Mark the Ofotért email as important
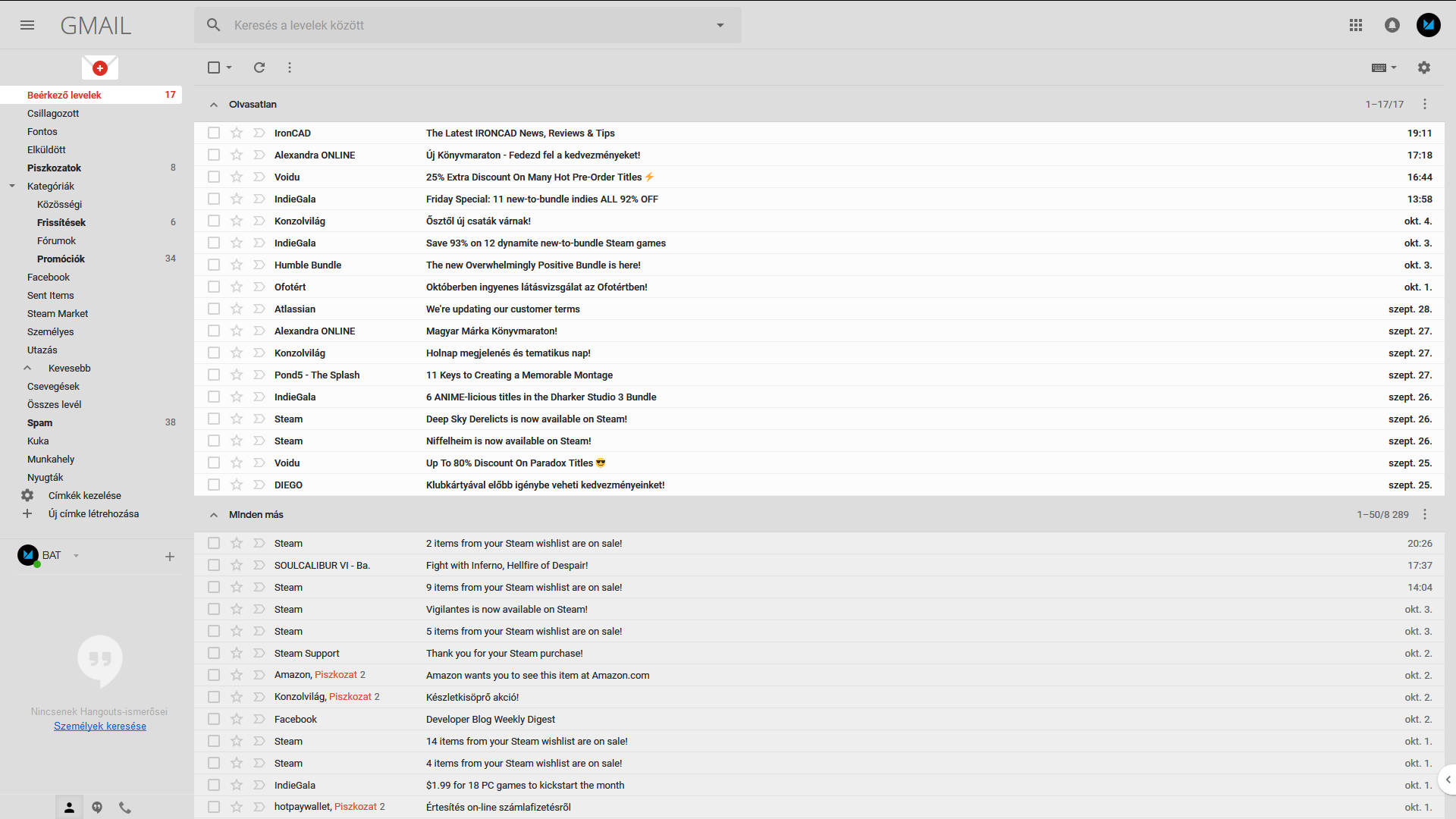Viewport: 1456px width, 819px height. click(x=259, y=287)
